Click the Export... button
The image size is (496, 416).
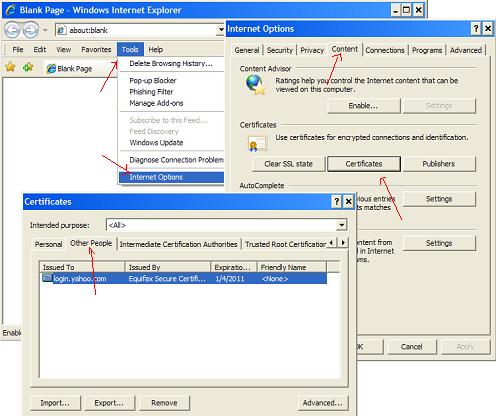[110, 403]
